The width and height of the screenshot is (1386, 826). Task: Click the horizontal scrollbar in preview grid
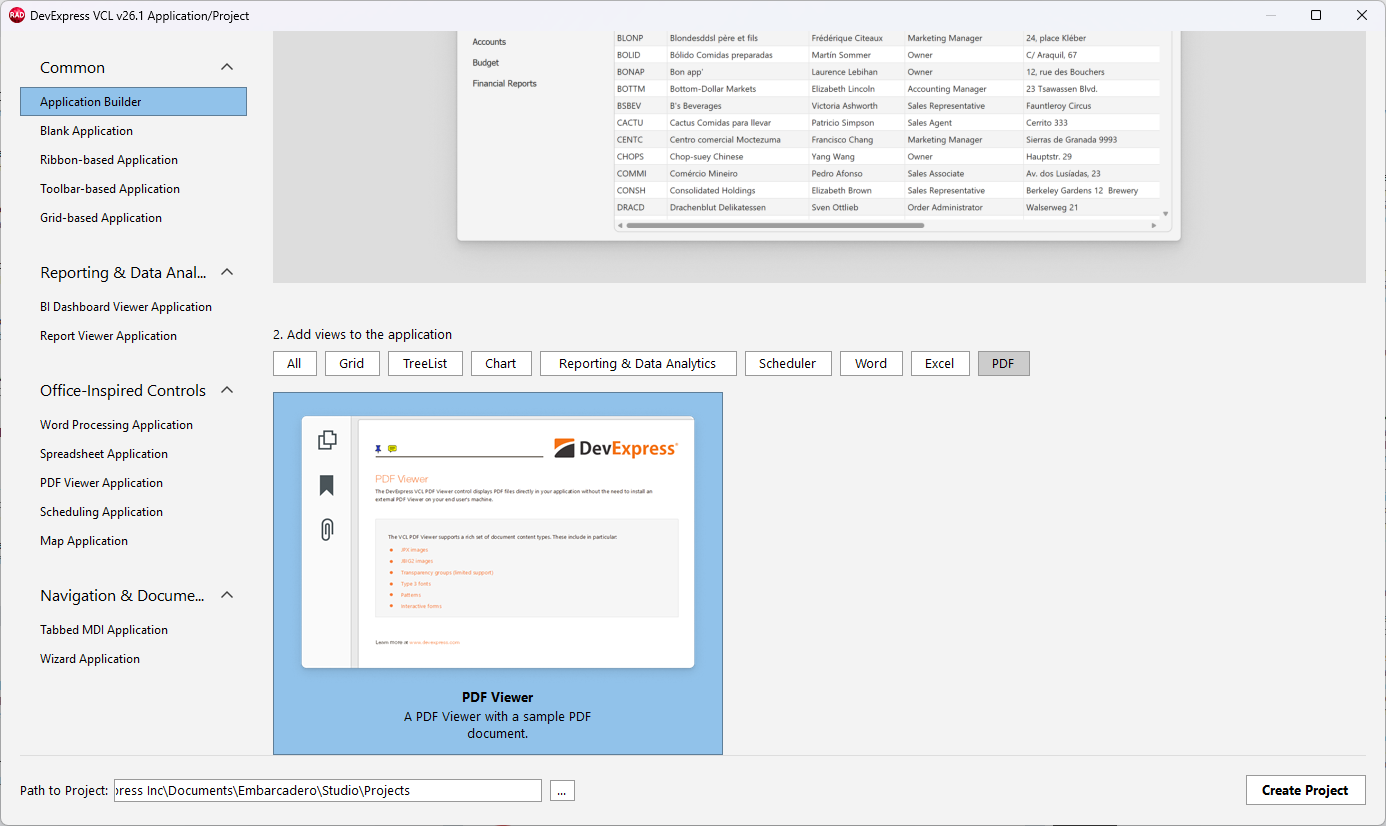tap(775, 226)
